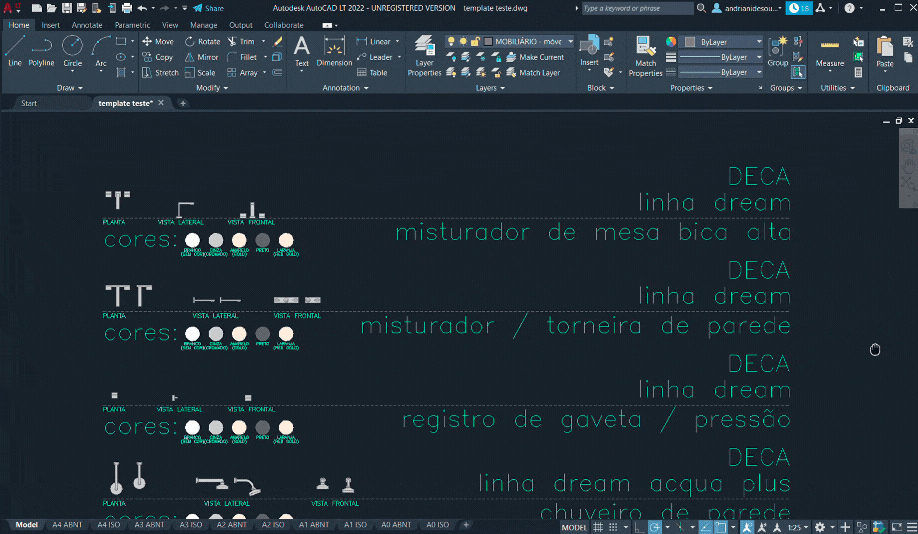This screenshot has height=534, width=918.
Task: Click the Leader annotation tool
Action: click(375, 57)
